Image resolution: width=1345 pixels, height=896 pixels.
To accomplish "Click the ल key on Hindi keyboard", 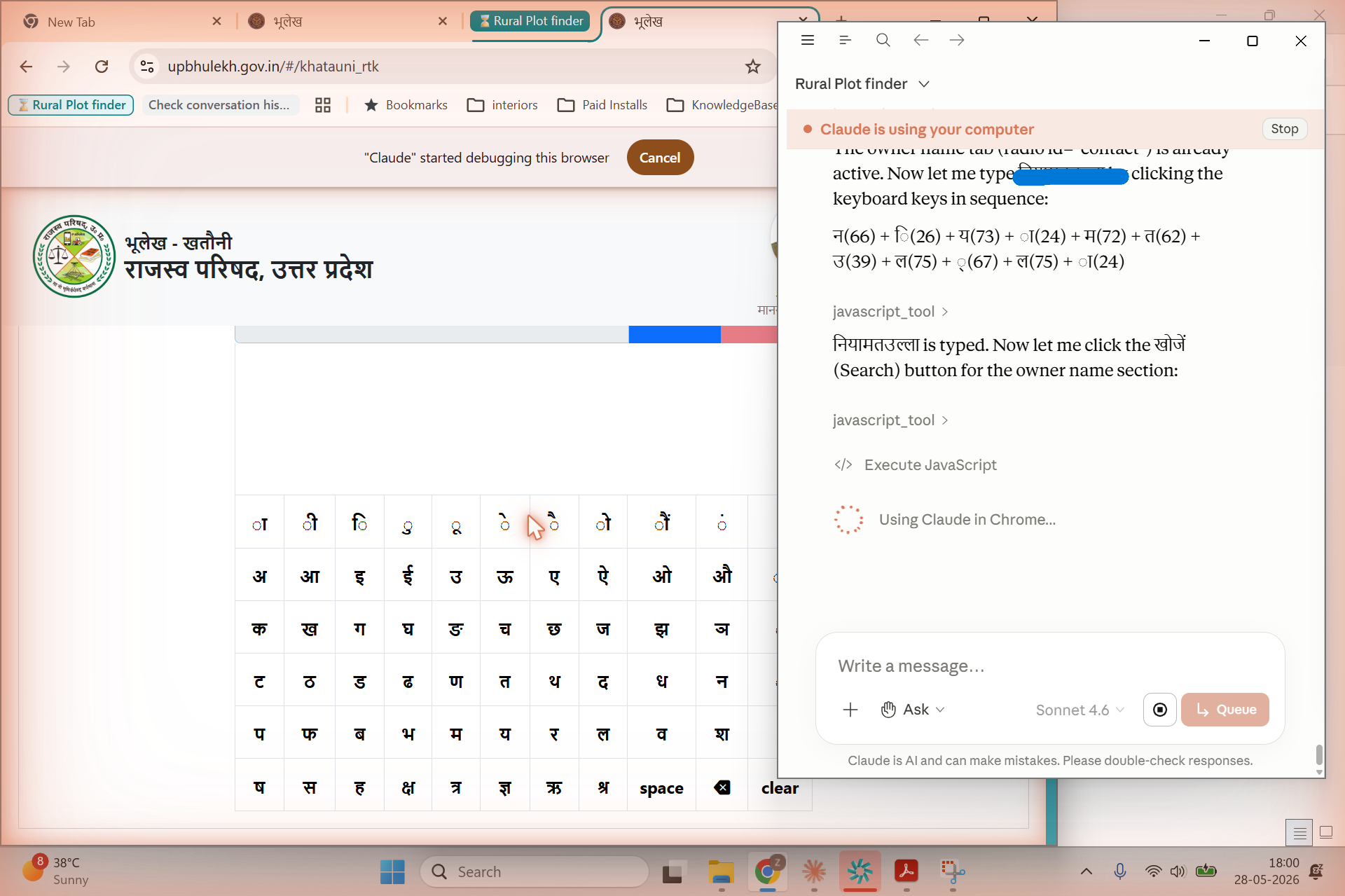I will [603, 734].
